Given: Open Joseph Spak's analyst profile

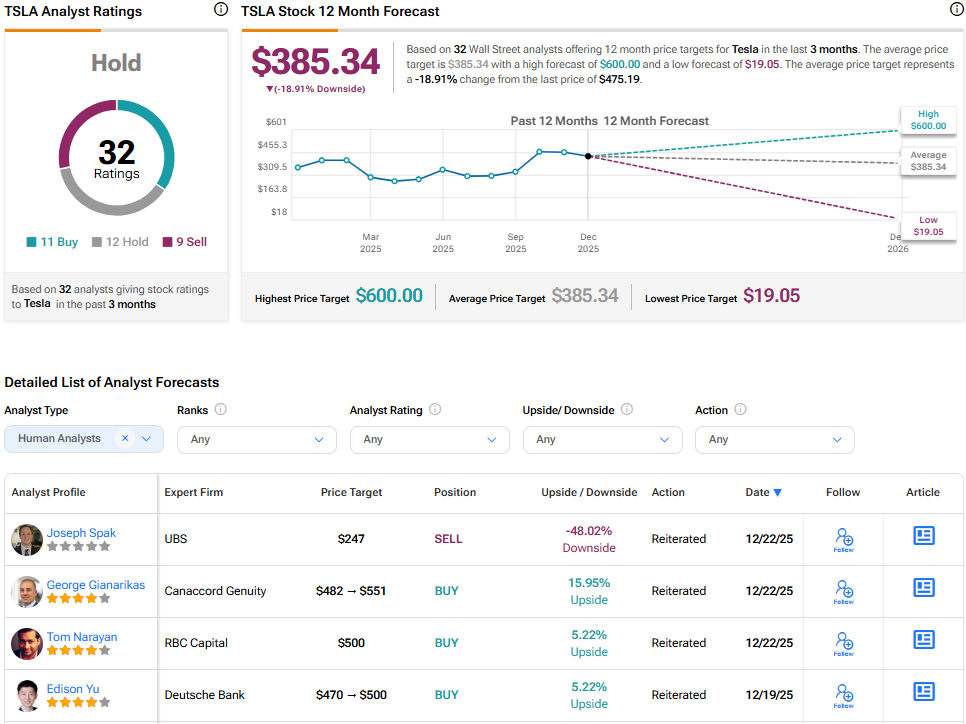Looking at the screenshot, I should (81, 533).
